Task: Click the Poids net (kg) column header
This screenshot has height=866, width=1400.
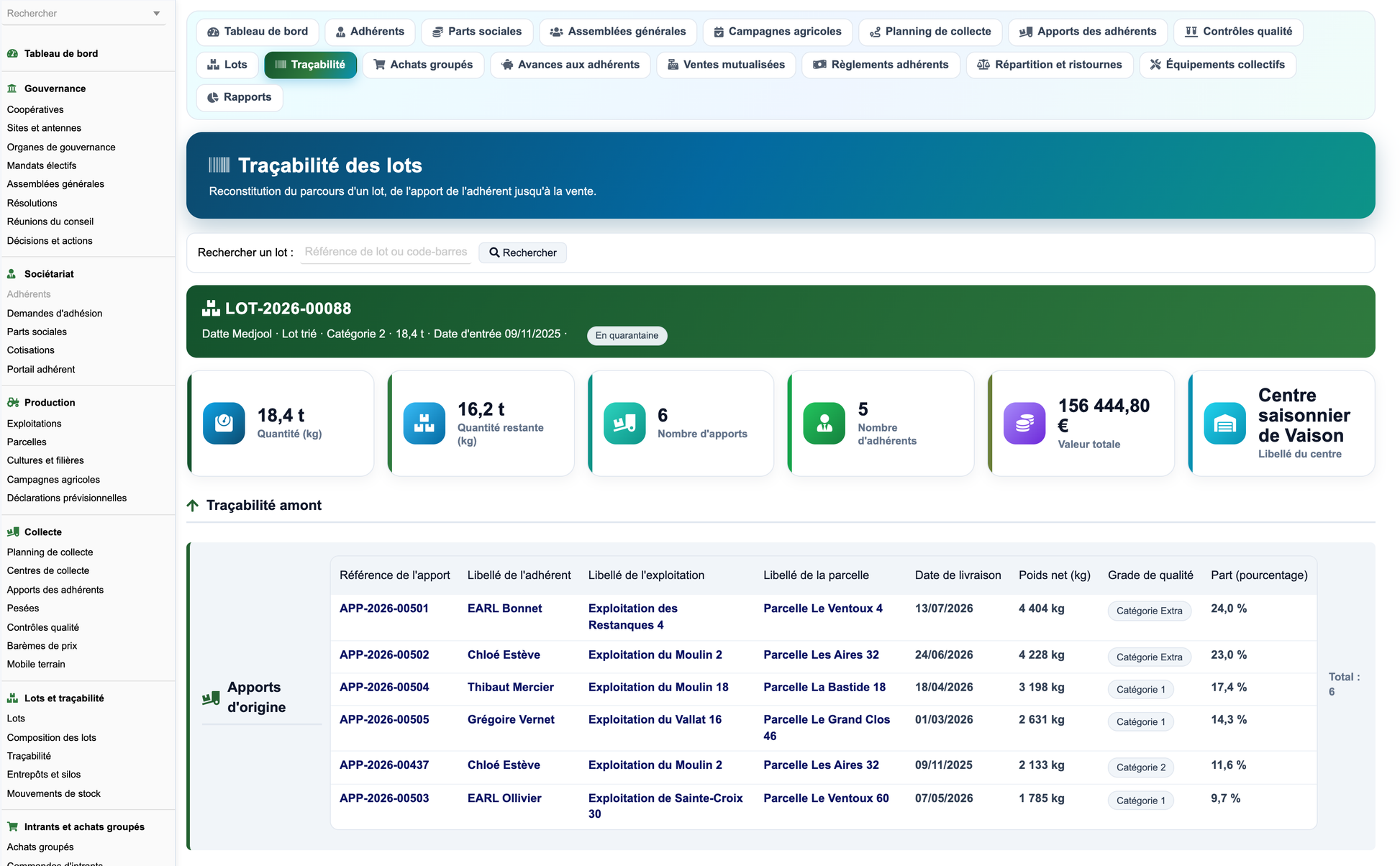Action: [x=1055, y=575]
